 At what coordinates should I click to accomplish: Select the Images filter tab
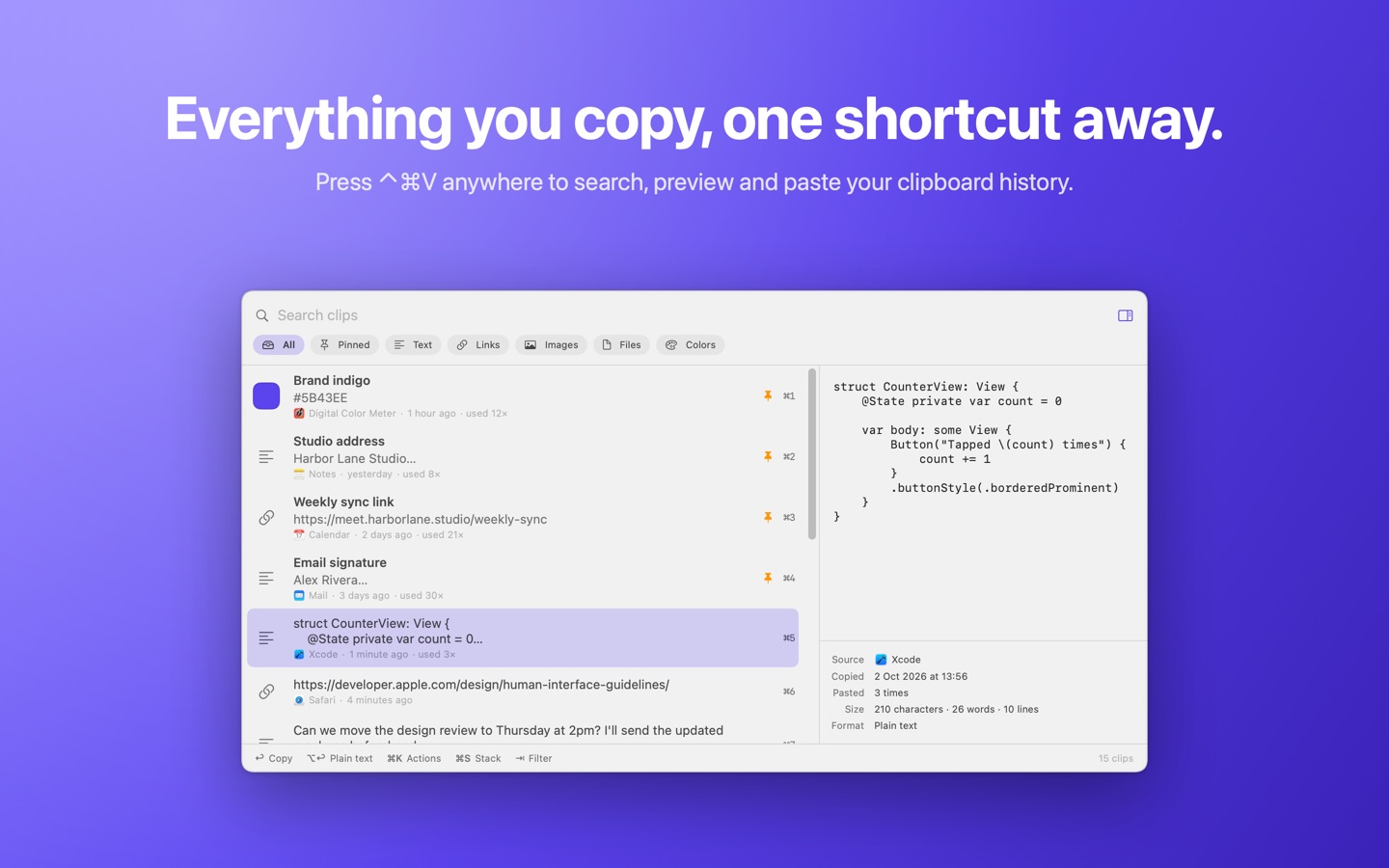click(x=551, y=344)
